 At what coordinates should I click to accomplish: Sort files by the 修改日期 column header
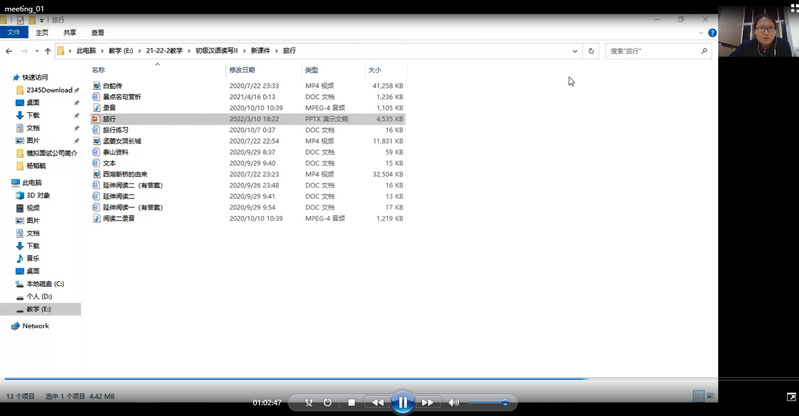tap(243, 70)
